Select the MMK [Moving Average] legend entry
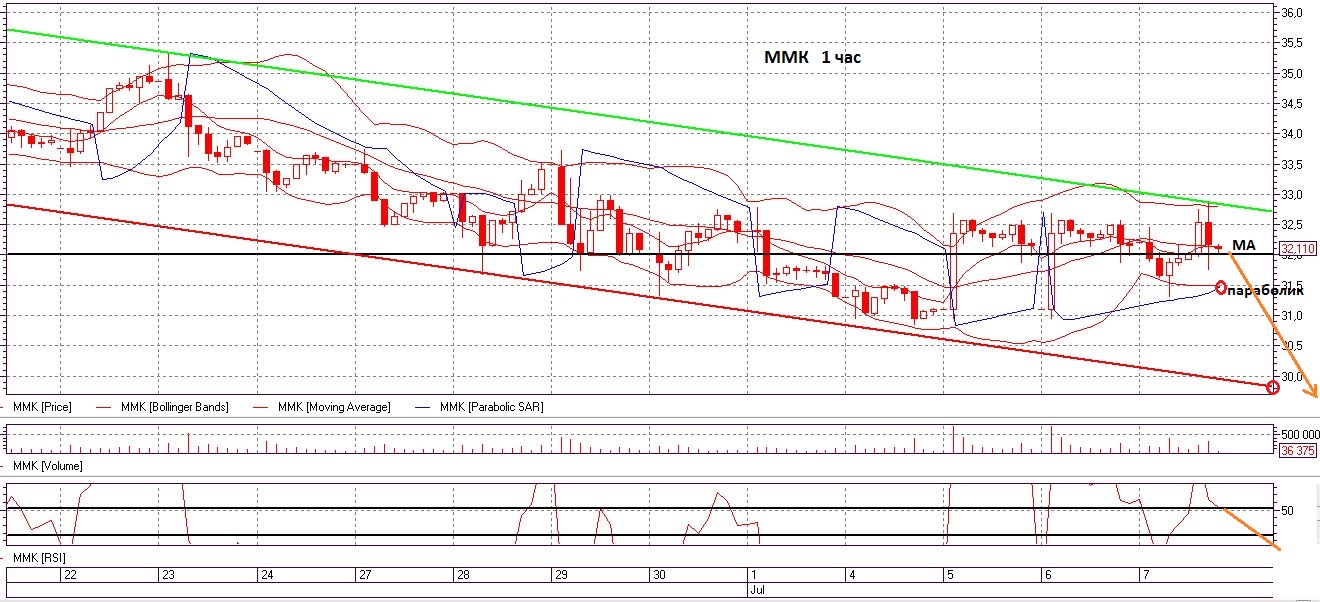The image size is (1320, 602). 335,407
